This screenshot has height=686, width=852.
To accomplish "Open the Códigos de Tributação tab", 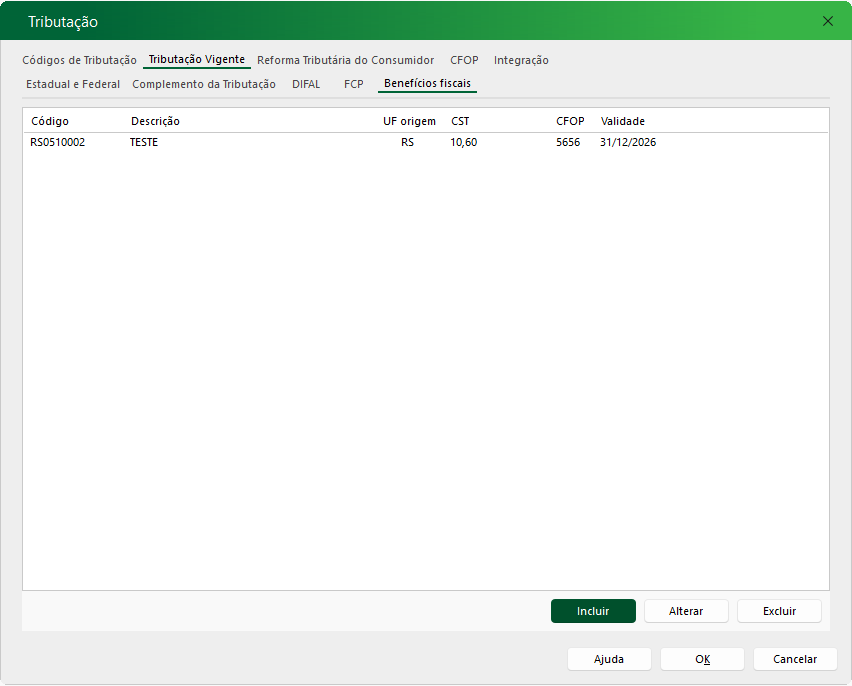I will point(79,60).
